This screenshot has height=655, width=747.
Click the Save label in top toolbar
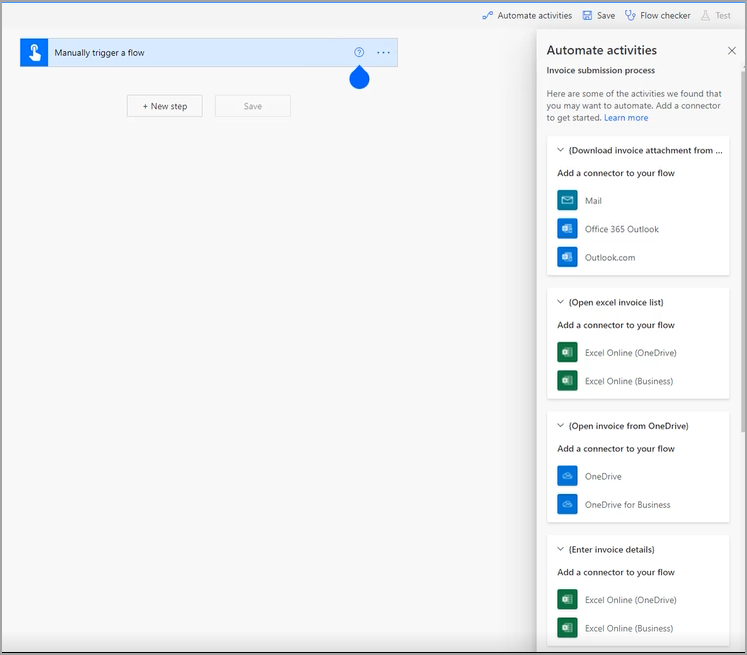[606, 16]
